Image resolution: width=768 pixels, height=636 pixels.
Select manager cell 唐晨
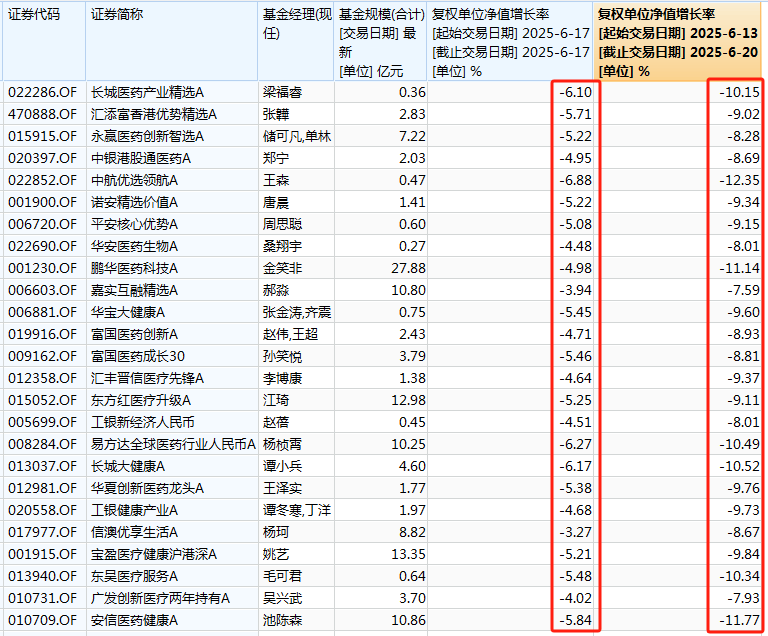(276, 202)
